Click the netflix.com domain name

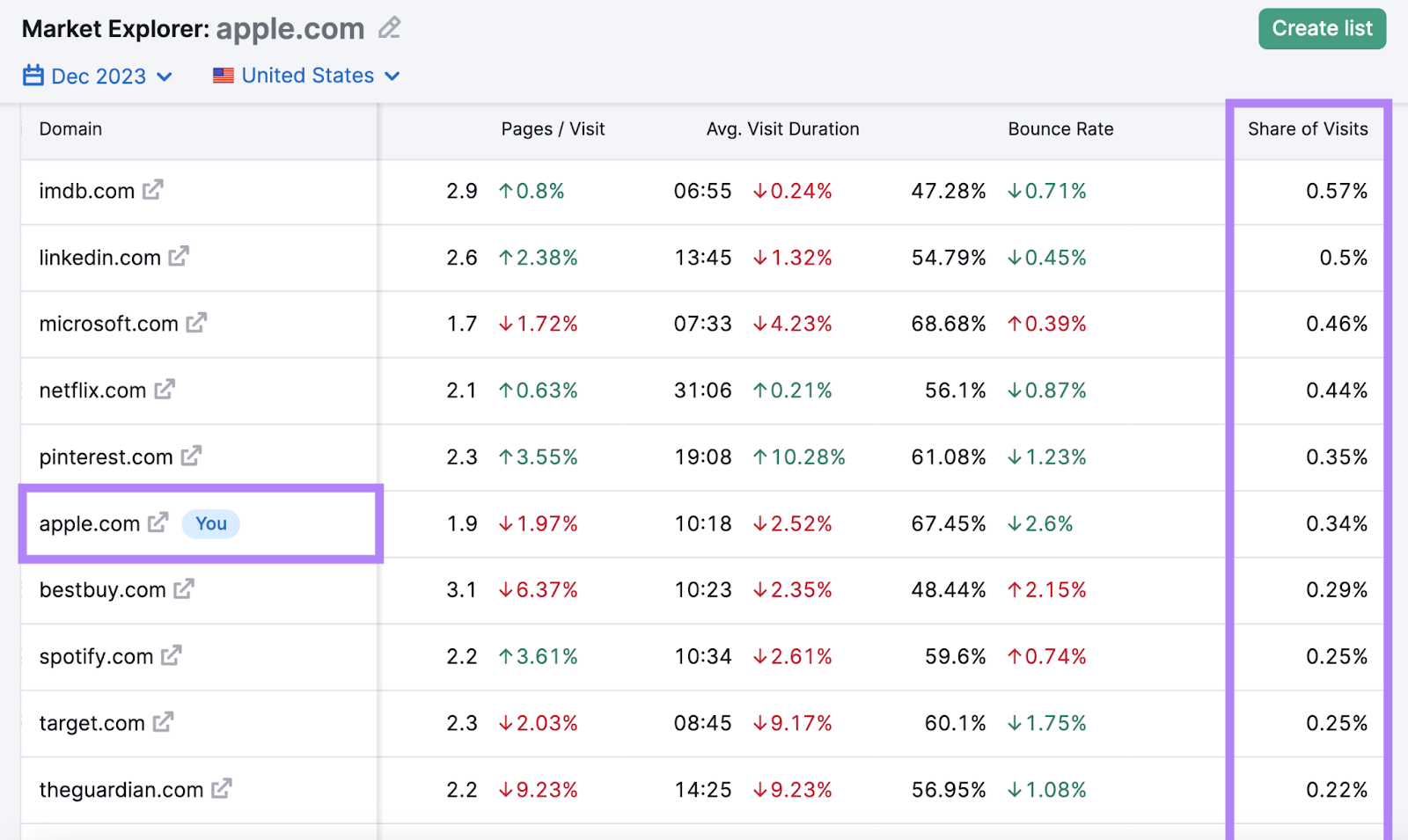click(92, 391)
